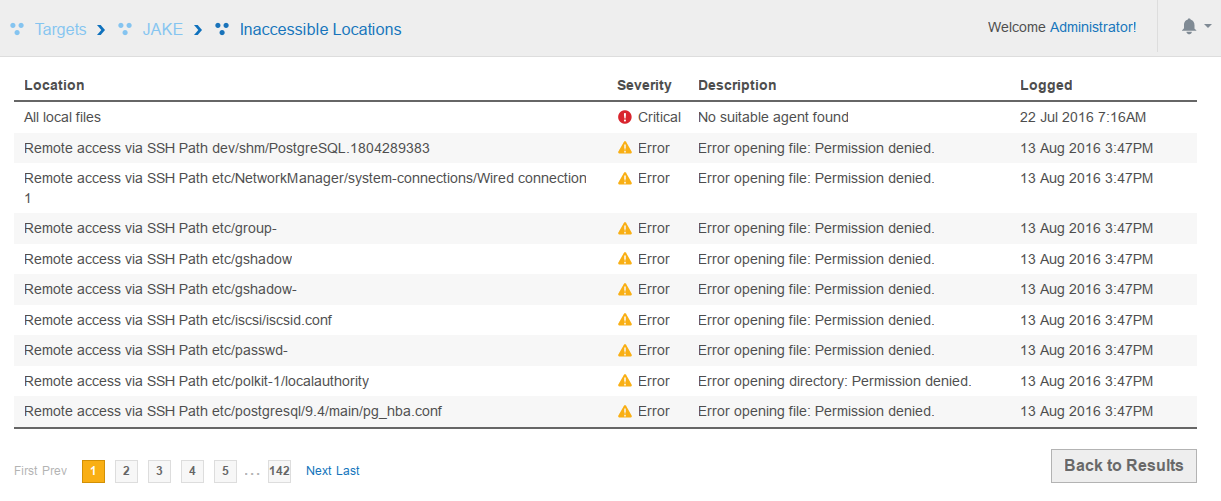Click the JAKE breadcrumb icon
The width and height of the screenshot is (1221, 501).
(125, 29)
